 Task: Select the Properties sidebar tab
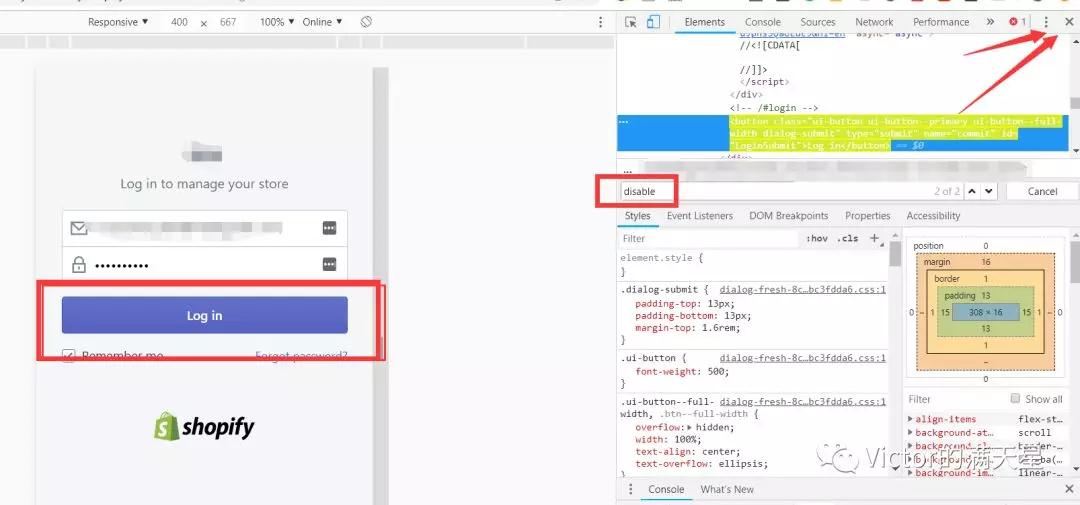coord(868,216)
